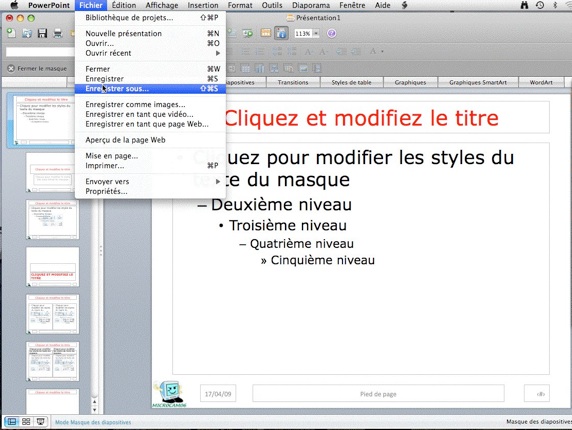Open the Format menu
The width and height of the screenshot is (572, 430).
[240, 5]
